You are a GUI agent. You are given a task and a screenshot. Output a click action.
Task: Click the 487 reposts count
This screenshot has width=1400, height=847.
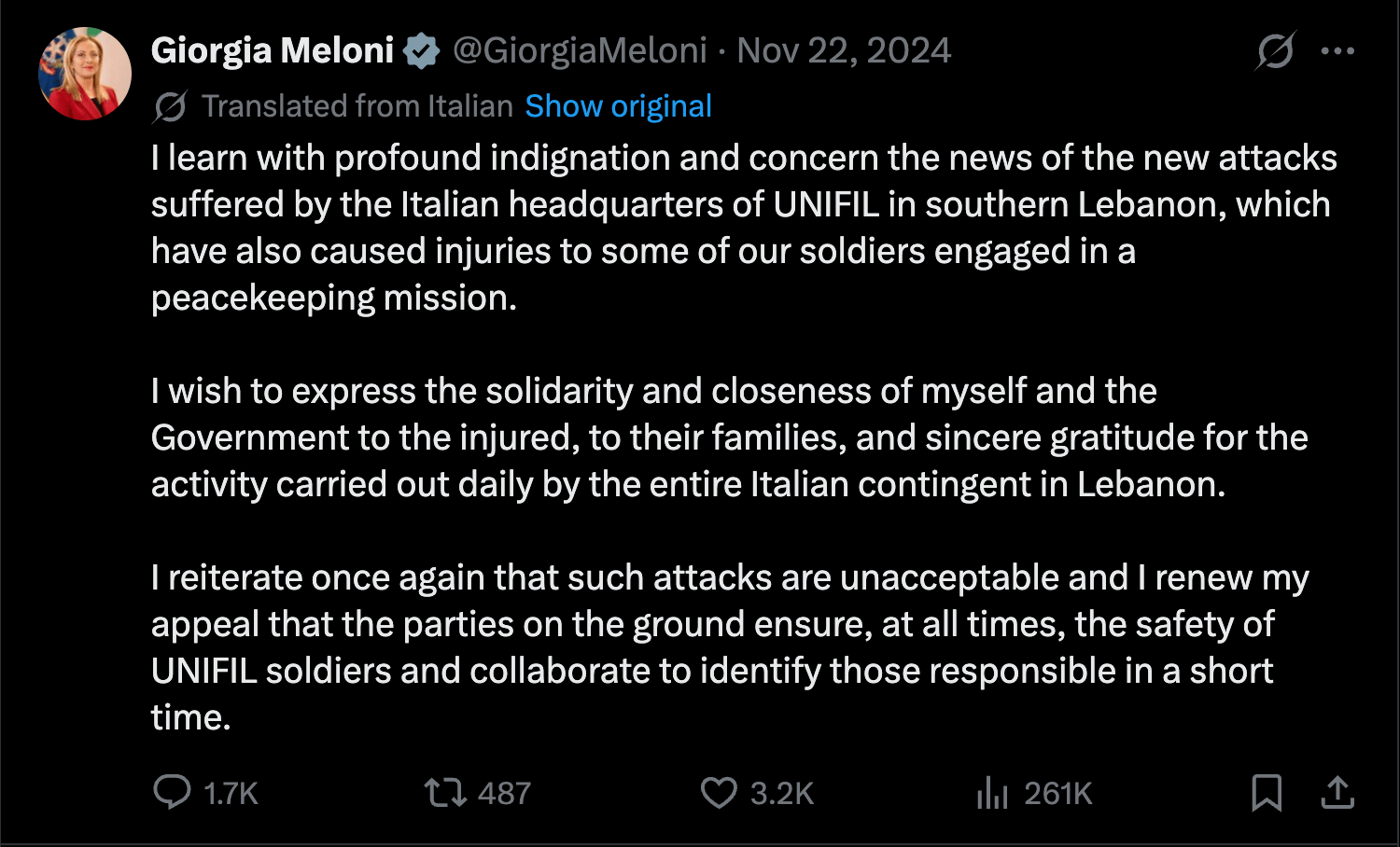(x=504, y=794)
